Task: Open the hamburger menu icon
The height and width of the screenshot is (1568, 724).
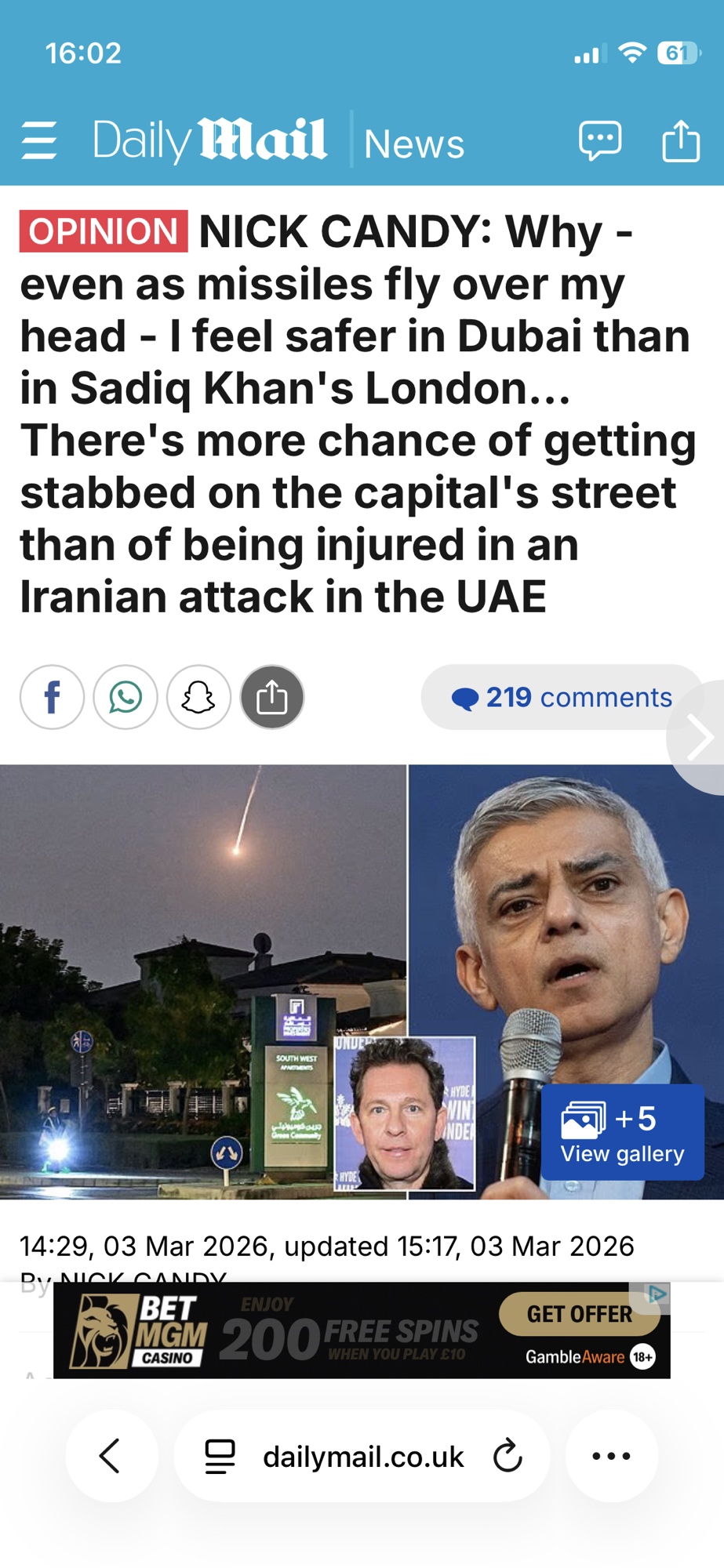Action: (38, 141)
